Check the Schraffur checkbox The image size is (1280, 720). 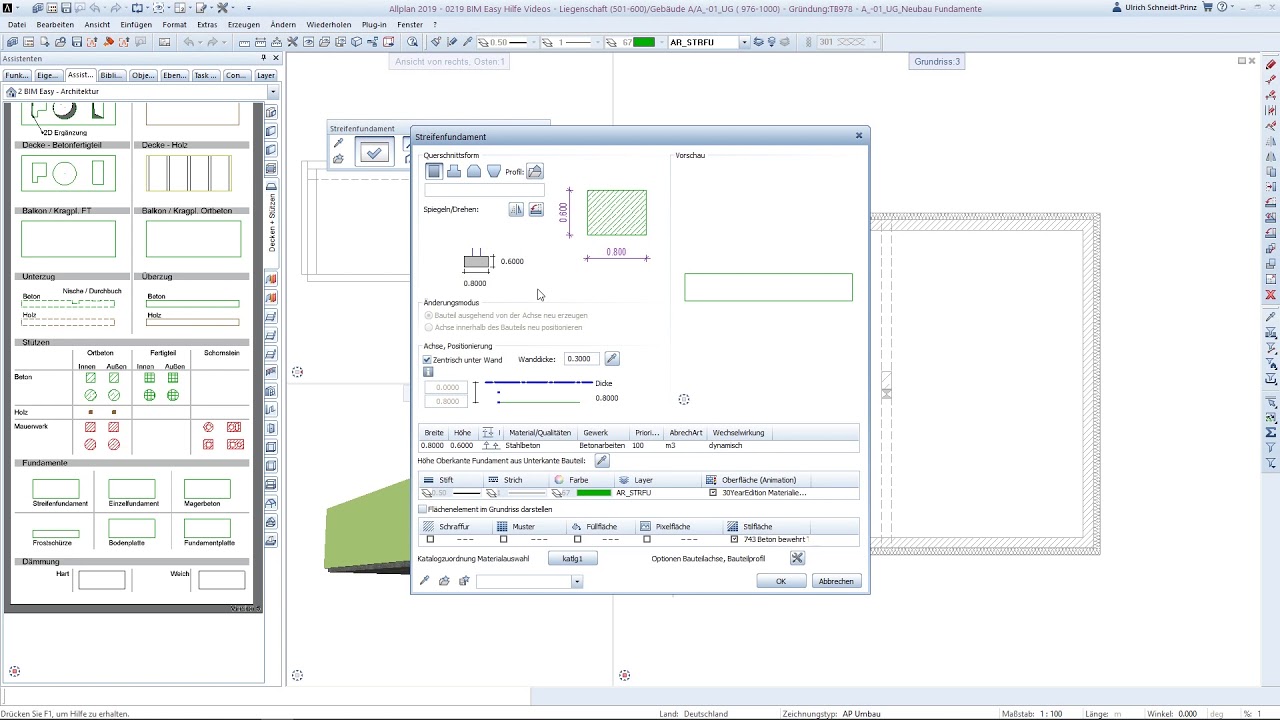tap(431, 540)
